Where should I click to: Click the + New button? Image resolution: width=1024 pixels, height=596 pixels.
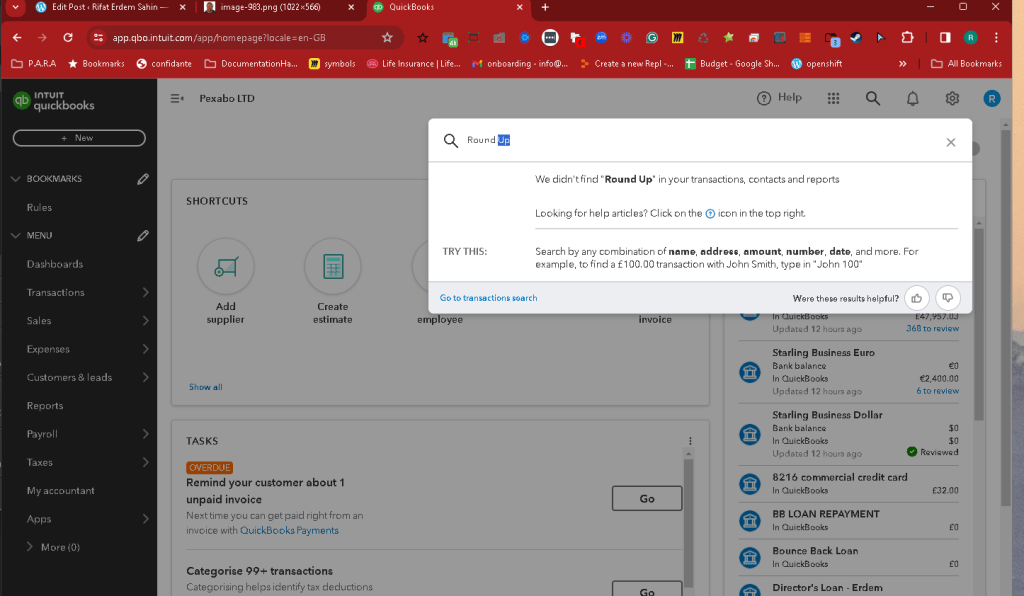coord(79,138)
